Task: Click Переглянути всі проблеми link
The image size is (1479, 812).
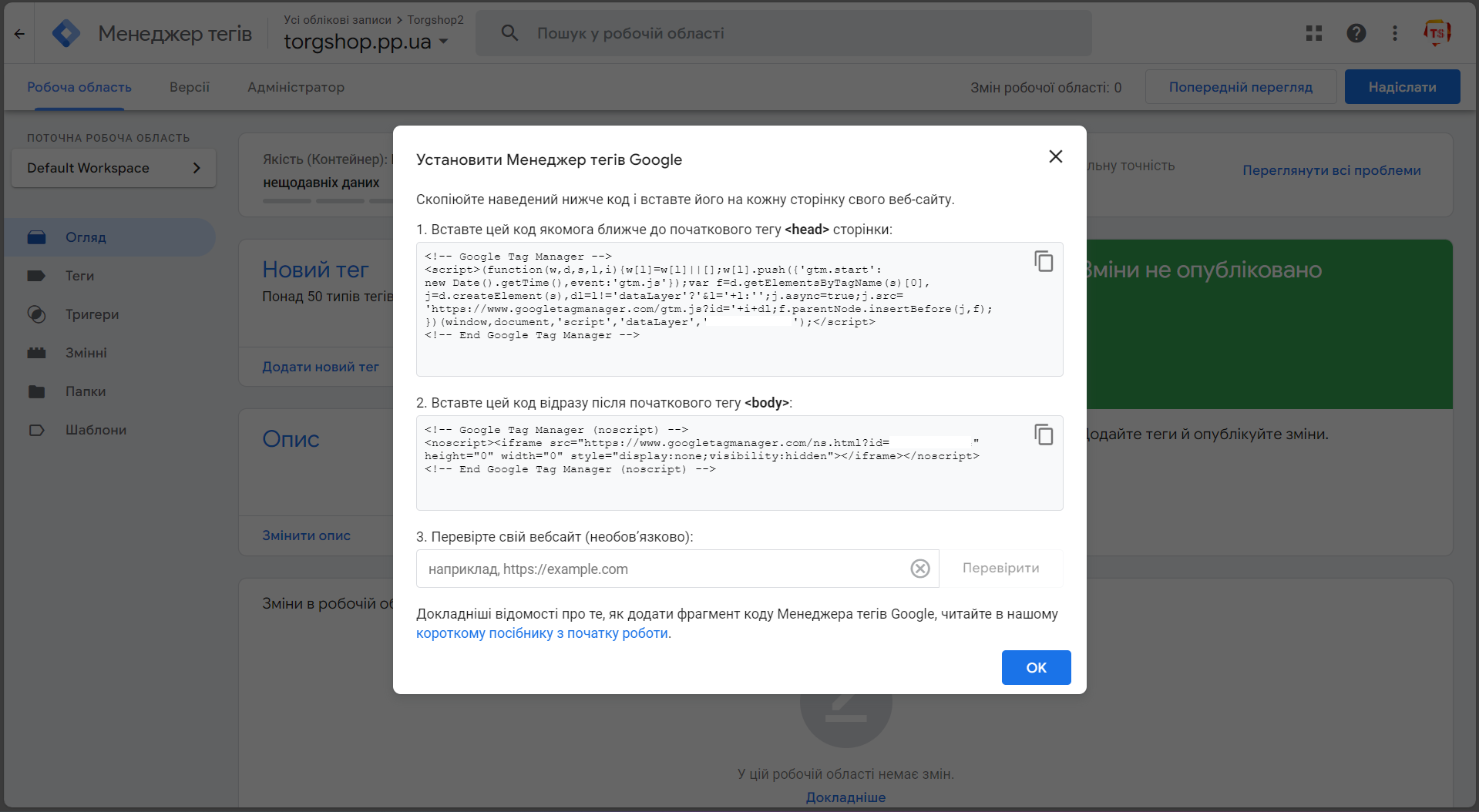Action: click(x=1331, y=170)
